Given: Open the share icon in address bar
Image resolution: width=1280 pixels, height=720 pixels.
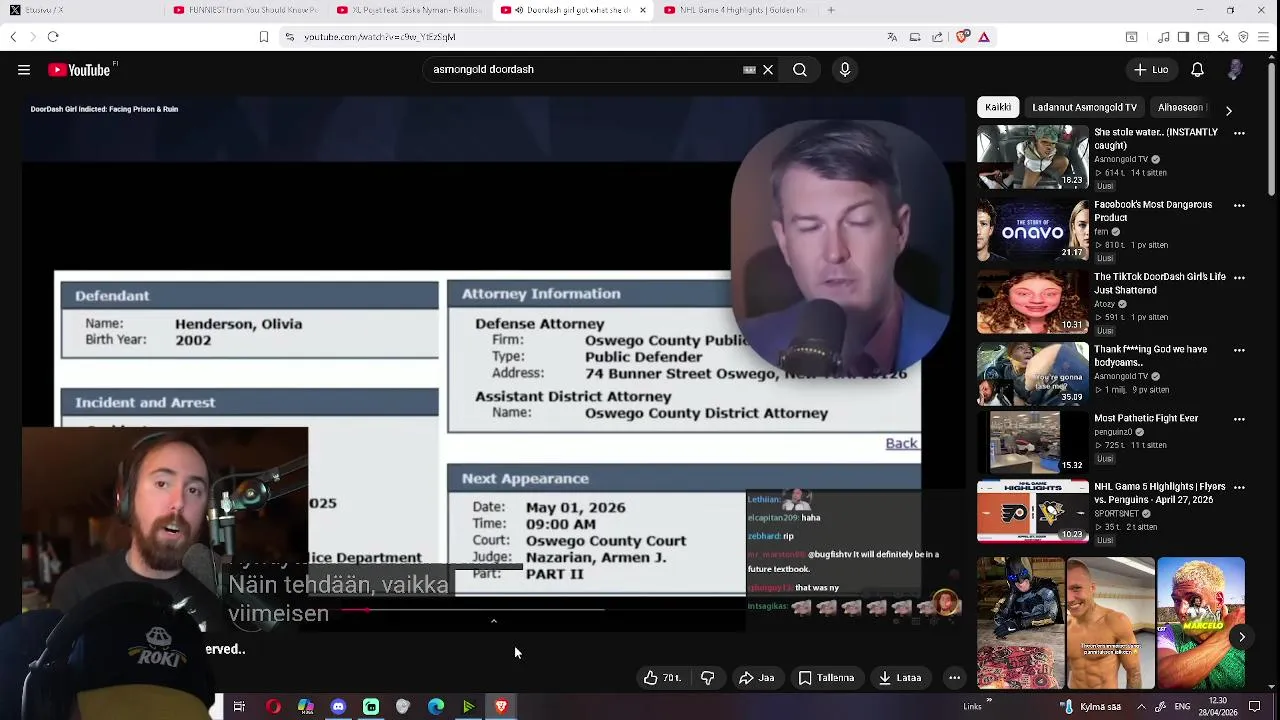Looking at the screenshot, I should pyautogui.click(x=937, y=37).
